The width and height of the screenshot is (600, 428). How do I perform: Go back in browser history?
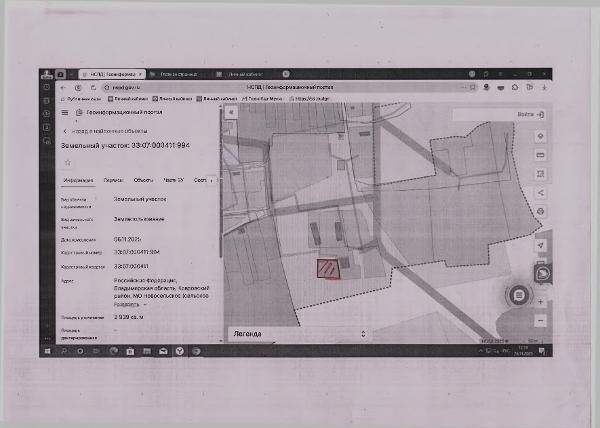point(63,88)
